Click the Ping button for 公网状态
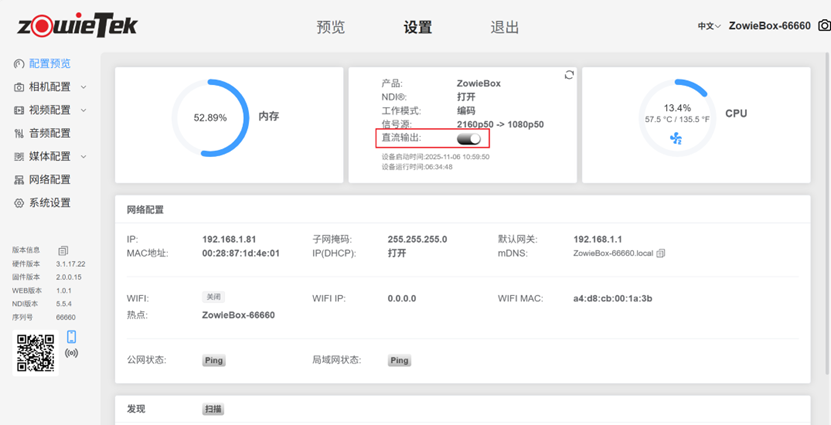The height and width of the screenshot is (425, 831). 214,360
